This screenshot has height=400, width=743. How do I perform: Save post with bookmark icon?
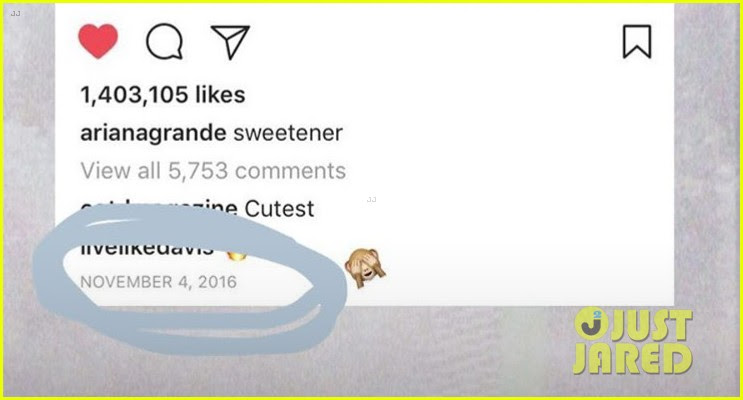[637, 42]
